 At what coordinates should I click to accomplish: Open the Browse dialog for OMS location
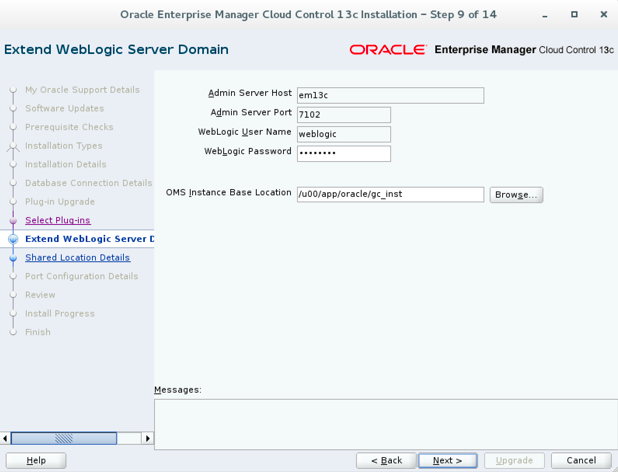point(516,195)
